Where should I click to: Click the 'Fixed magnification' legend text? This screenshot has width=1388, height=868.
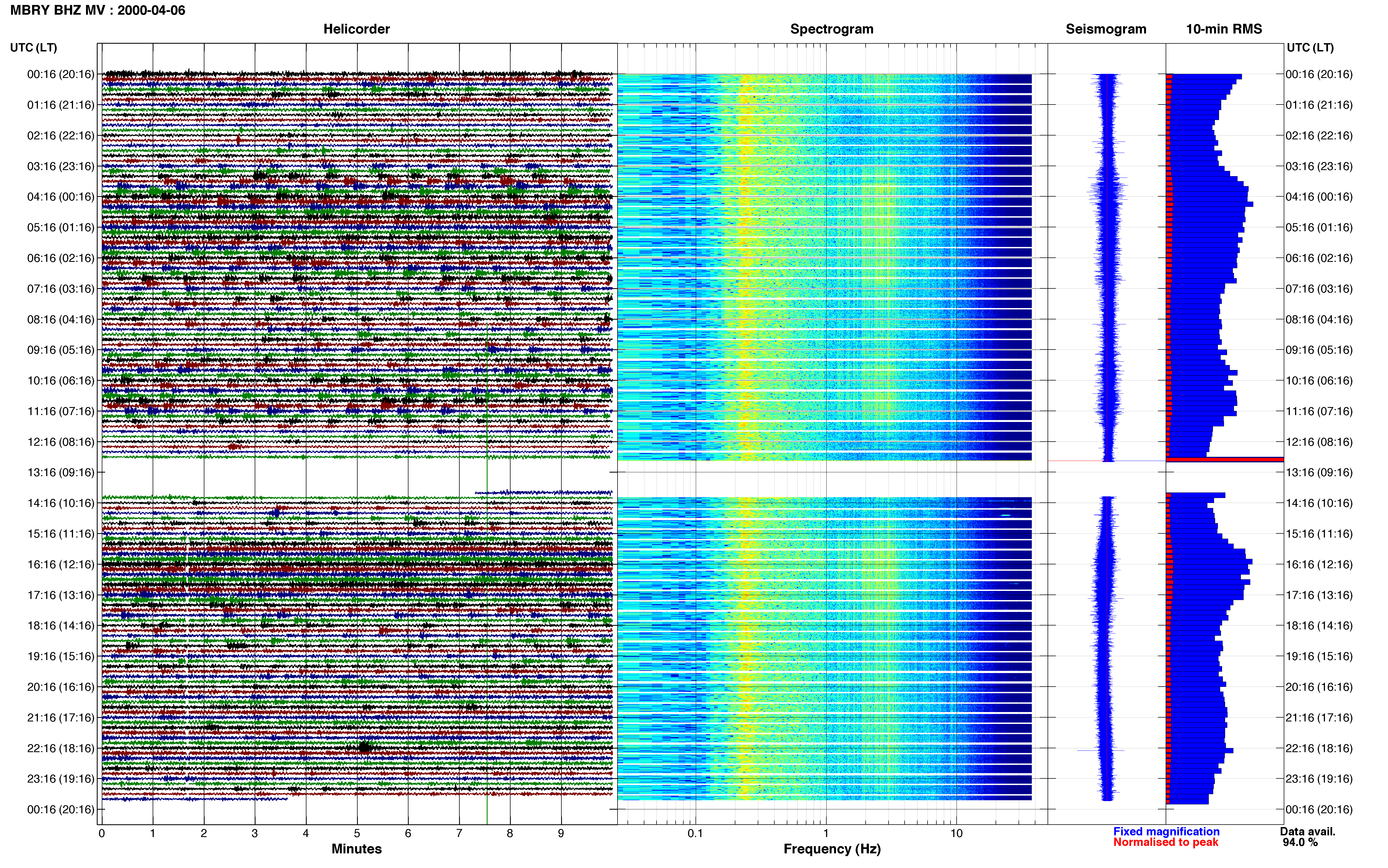tap(1166, 831)
